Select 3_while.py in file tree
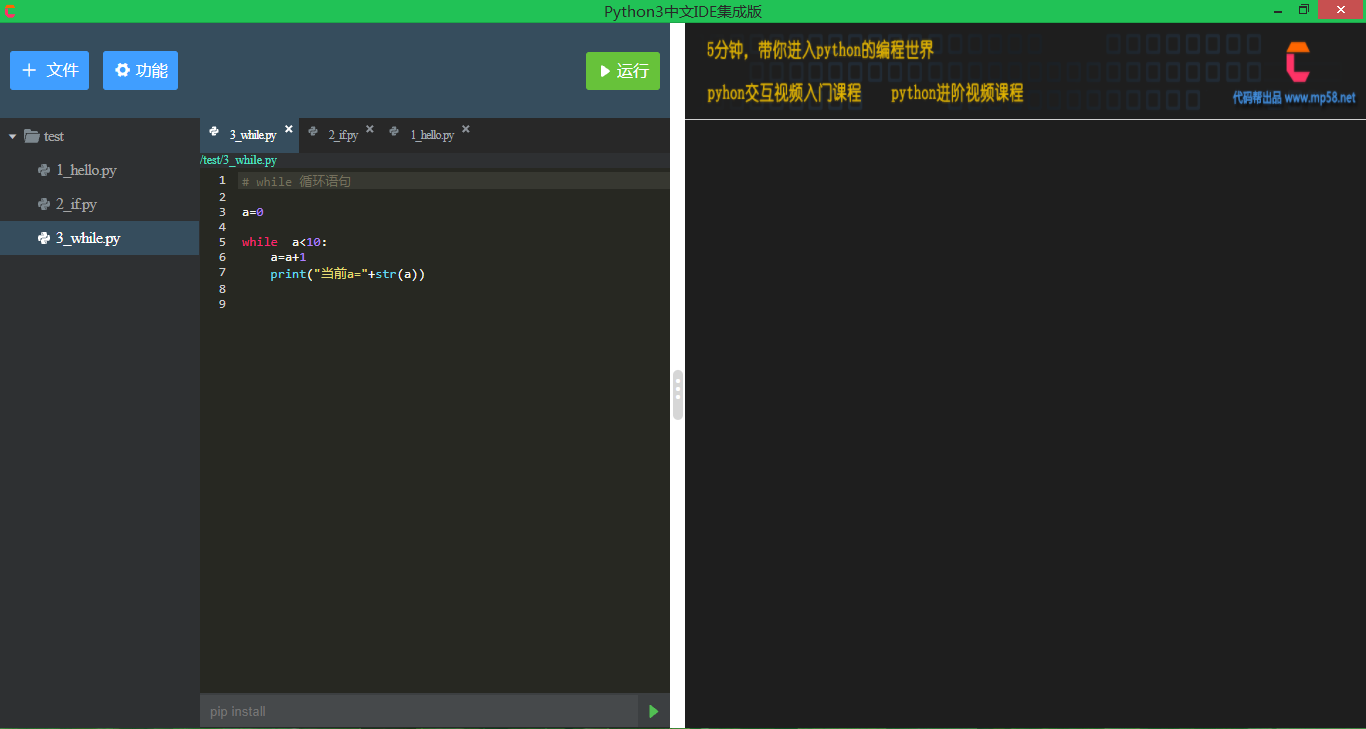 87,238
